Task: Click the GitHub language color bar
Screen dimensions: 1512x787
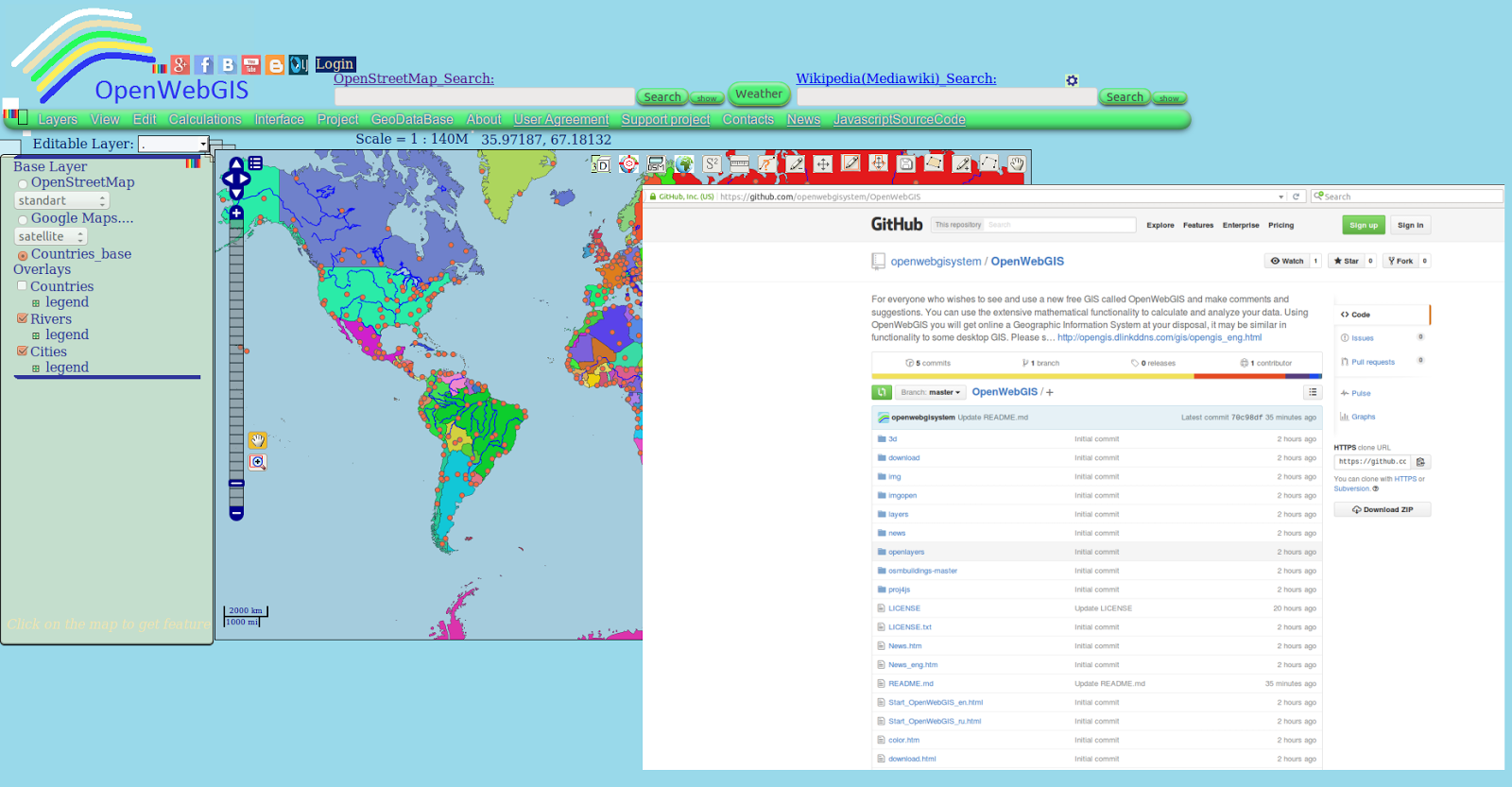Action: click(1096, 376)
